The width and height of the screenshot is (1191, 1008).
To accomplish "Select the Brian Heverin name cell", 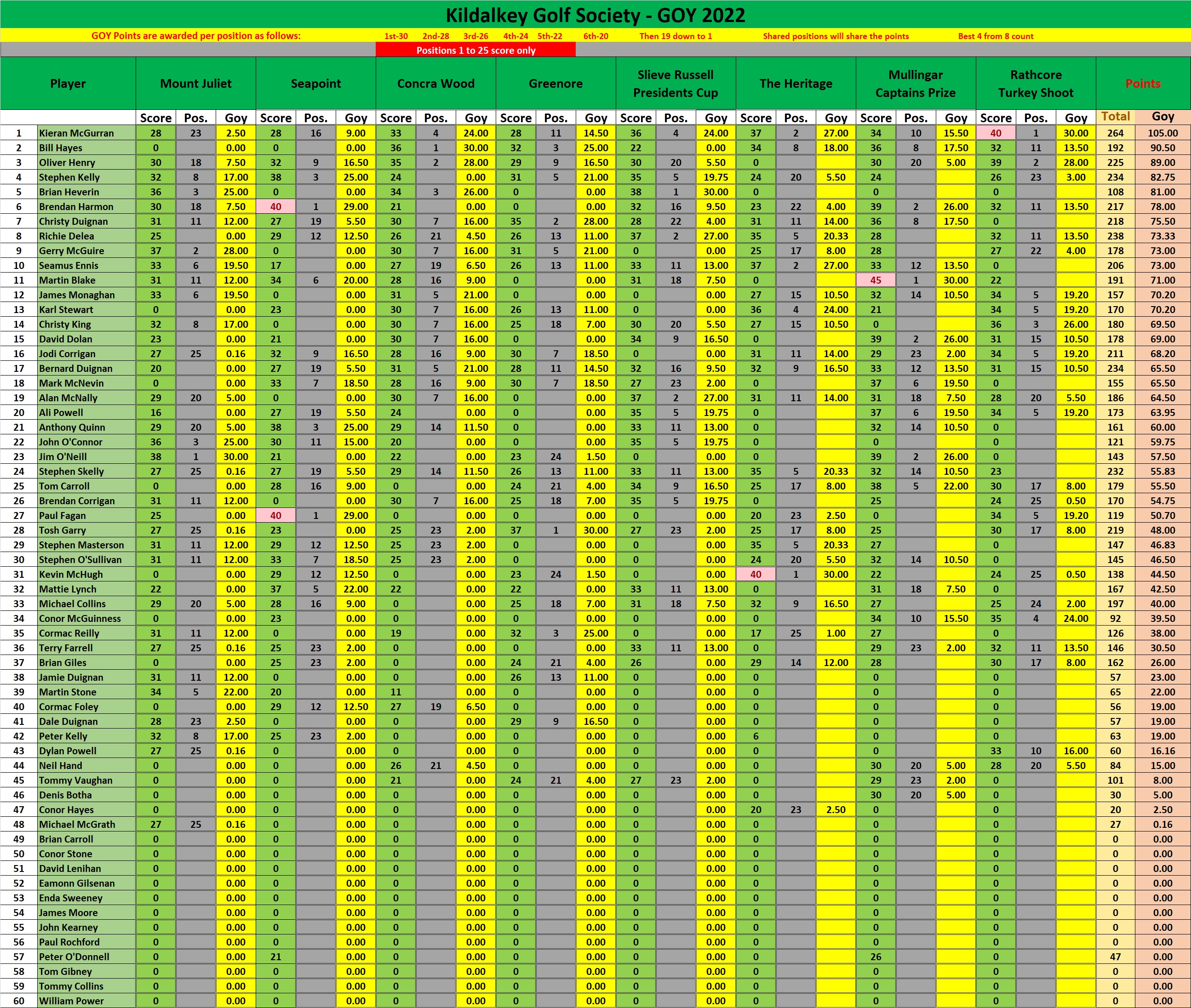I will click(x=86, y=192).
